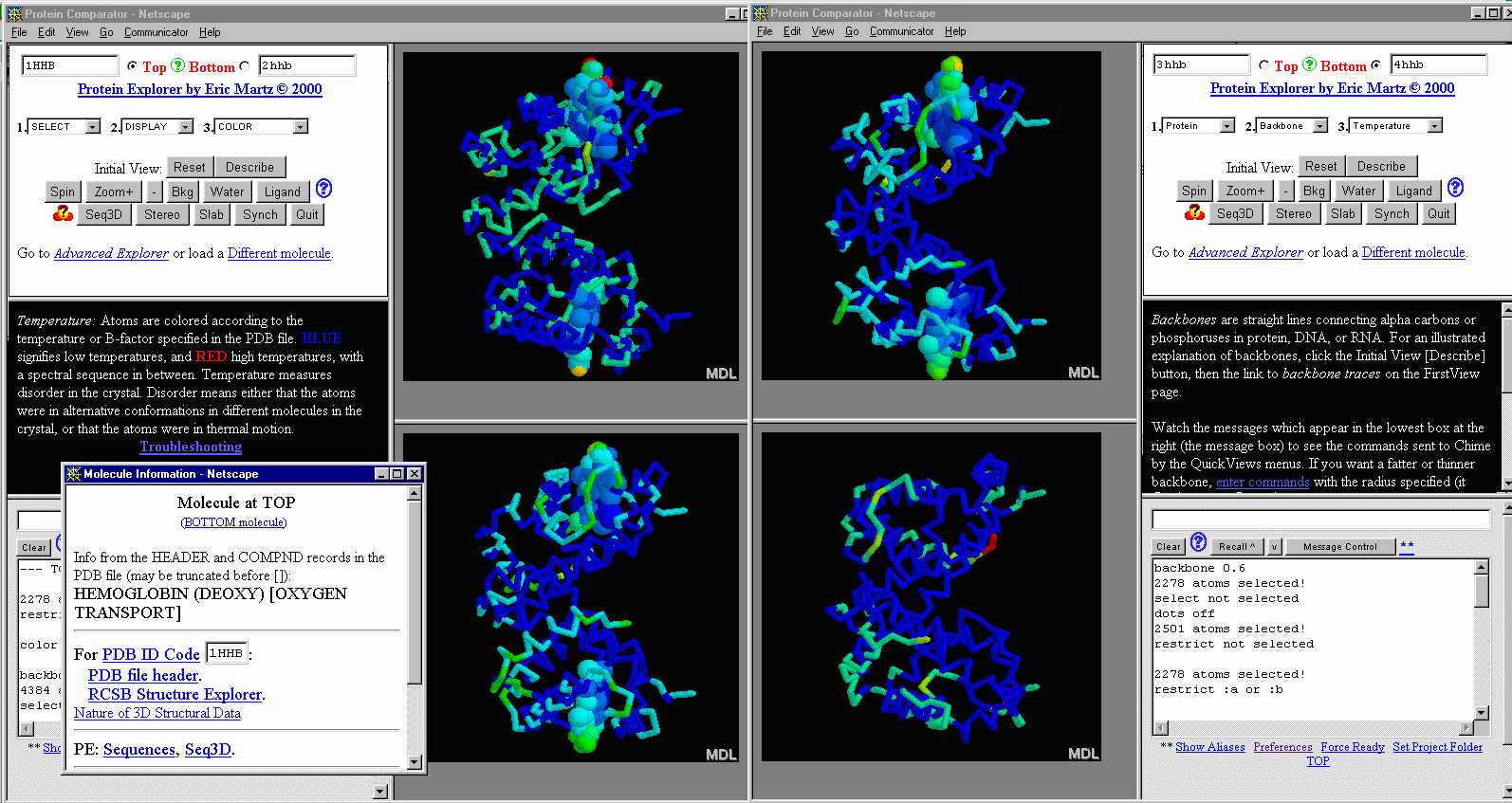Click the blue help icon beside the right Ligand button
This screenshot has height=803, width=1512.
[1455, 188]
